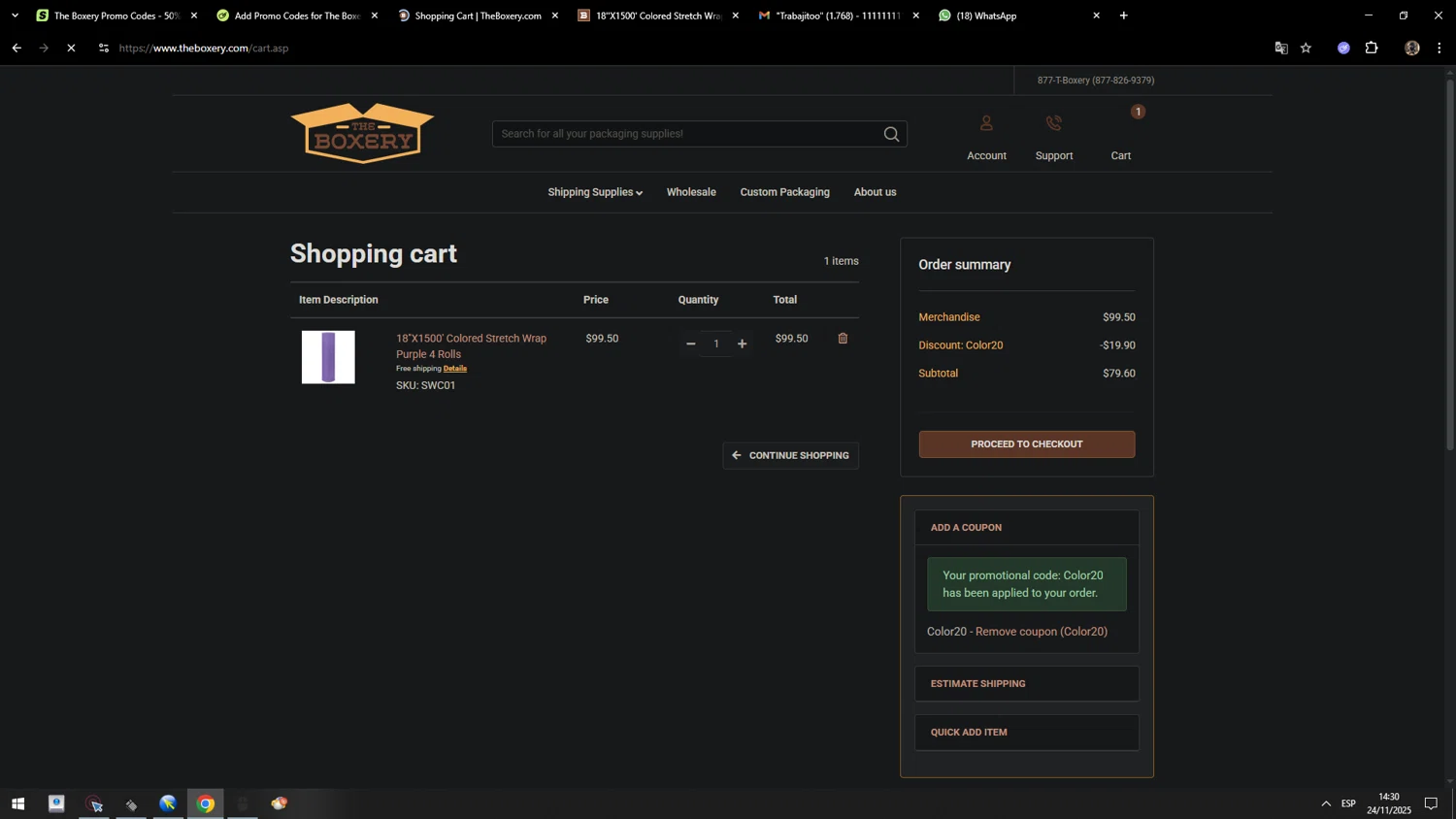The image size is (1456, 819).
Task: Open the free shipping Details link
Action: coord(454,369)
